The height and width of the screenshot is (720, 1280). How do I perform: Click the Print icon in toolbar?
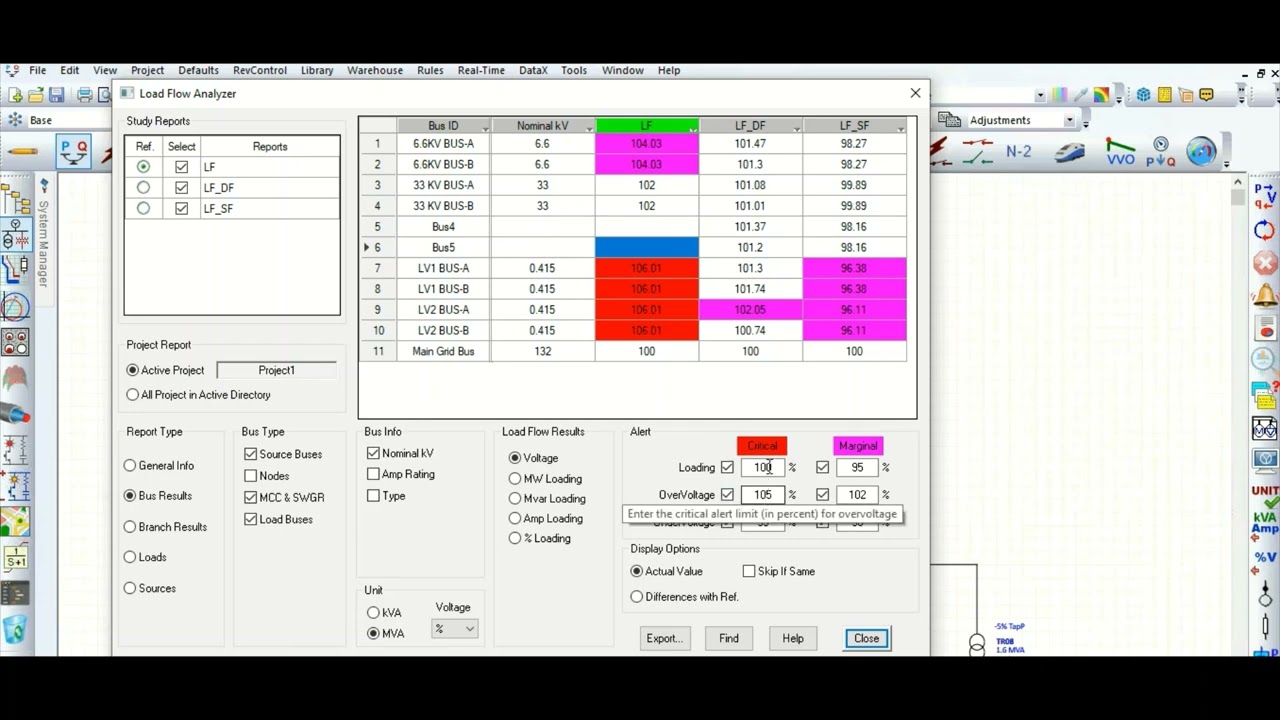coord(85,95)
